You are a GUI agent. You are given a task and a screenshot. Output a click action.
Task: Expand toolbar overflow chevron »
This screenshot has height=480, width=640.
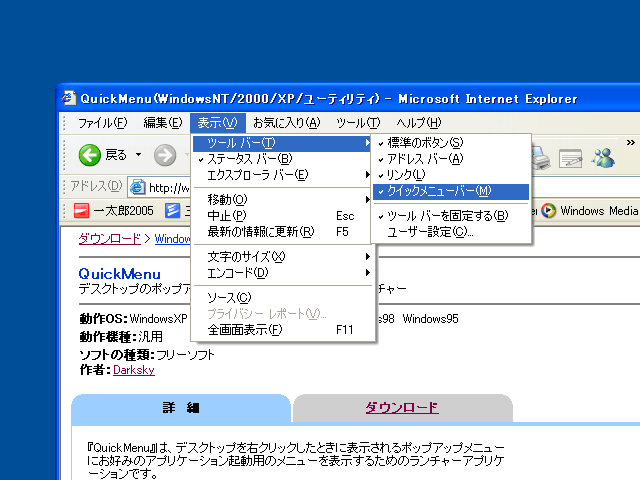pos(631,142)
